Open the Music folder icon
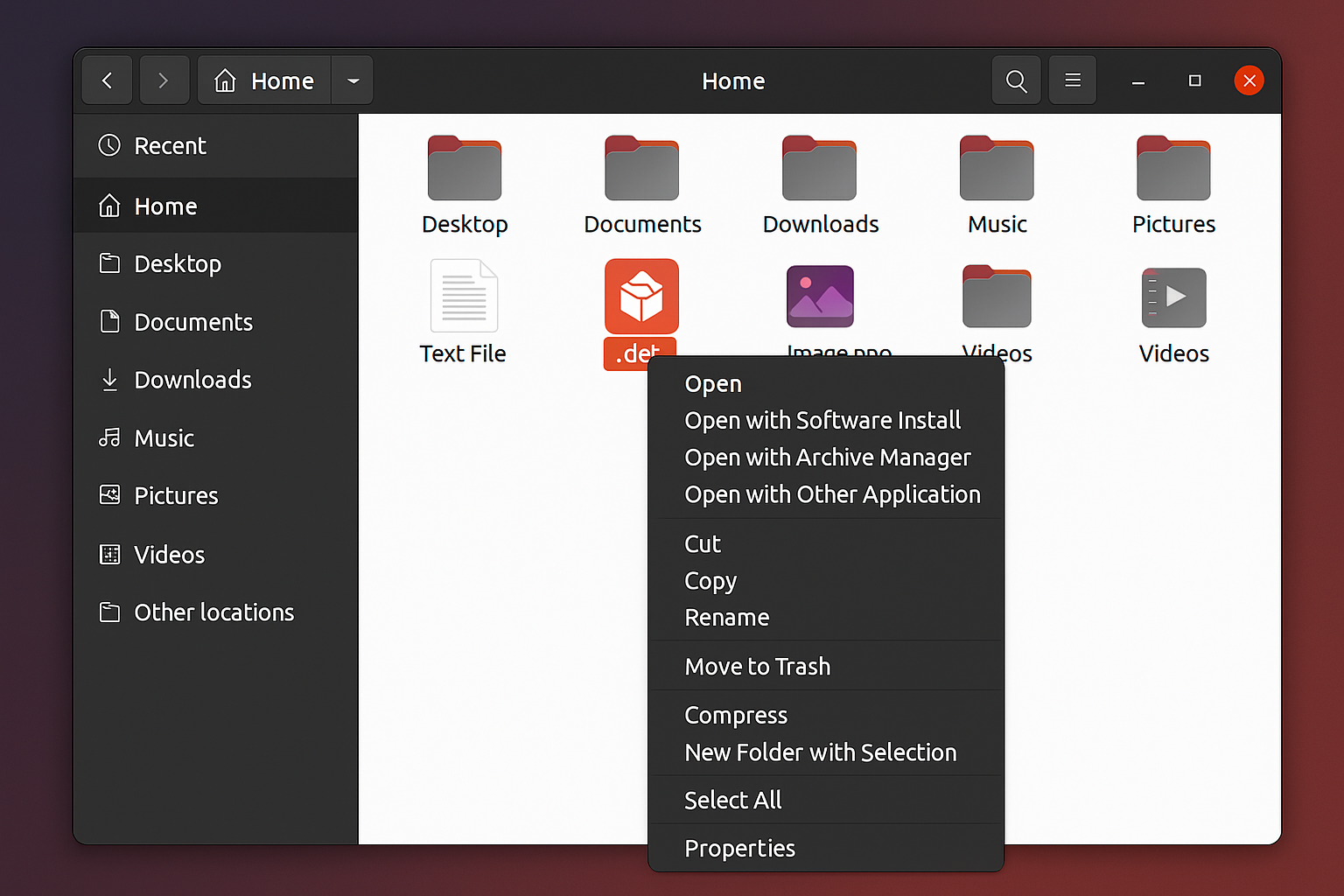The image size is (1344, 896). tap(997, 166)
